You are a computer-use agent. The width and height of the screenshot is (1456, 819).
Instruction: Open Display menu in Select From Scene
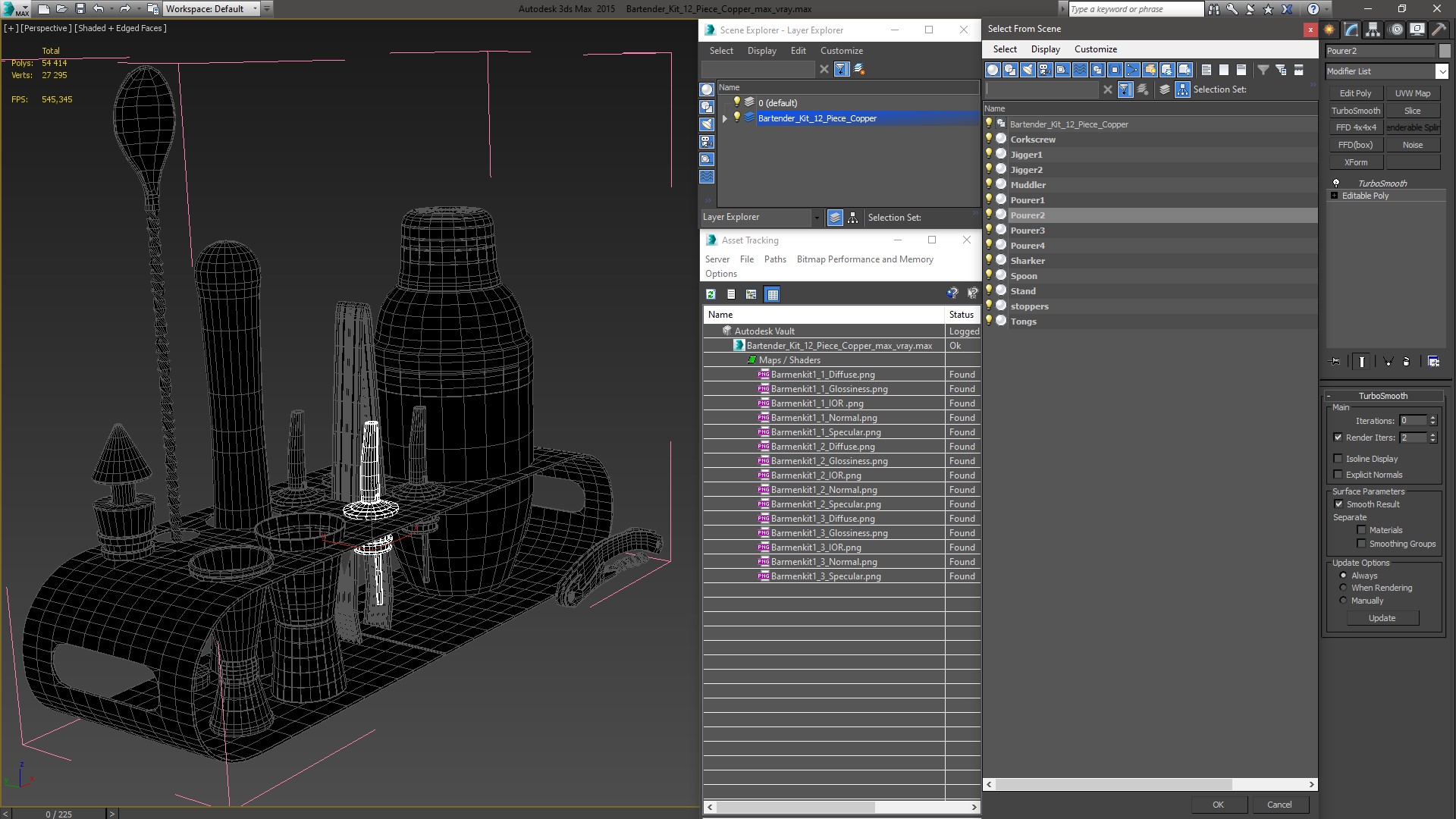point(1045,49)
